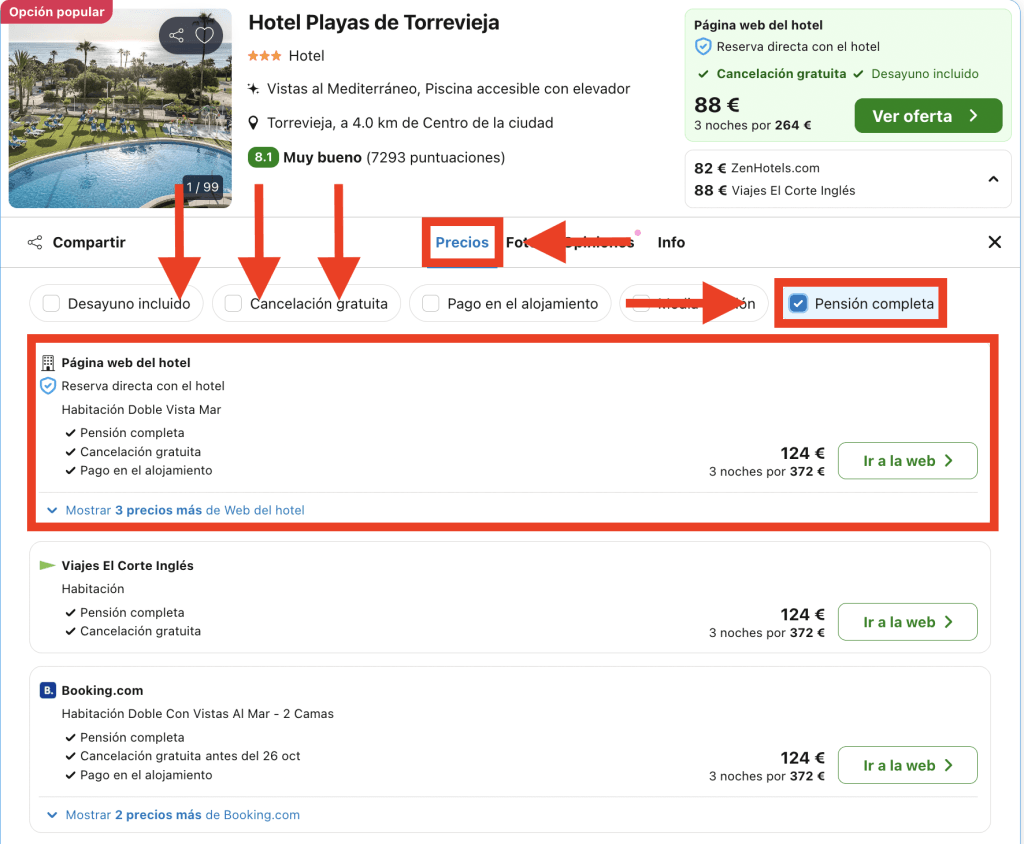Click the hotel building icon beside Página web
The height and width of the screenshot is (844, 1024).
point(47,363)
